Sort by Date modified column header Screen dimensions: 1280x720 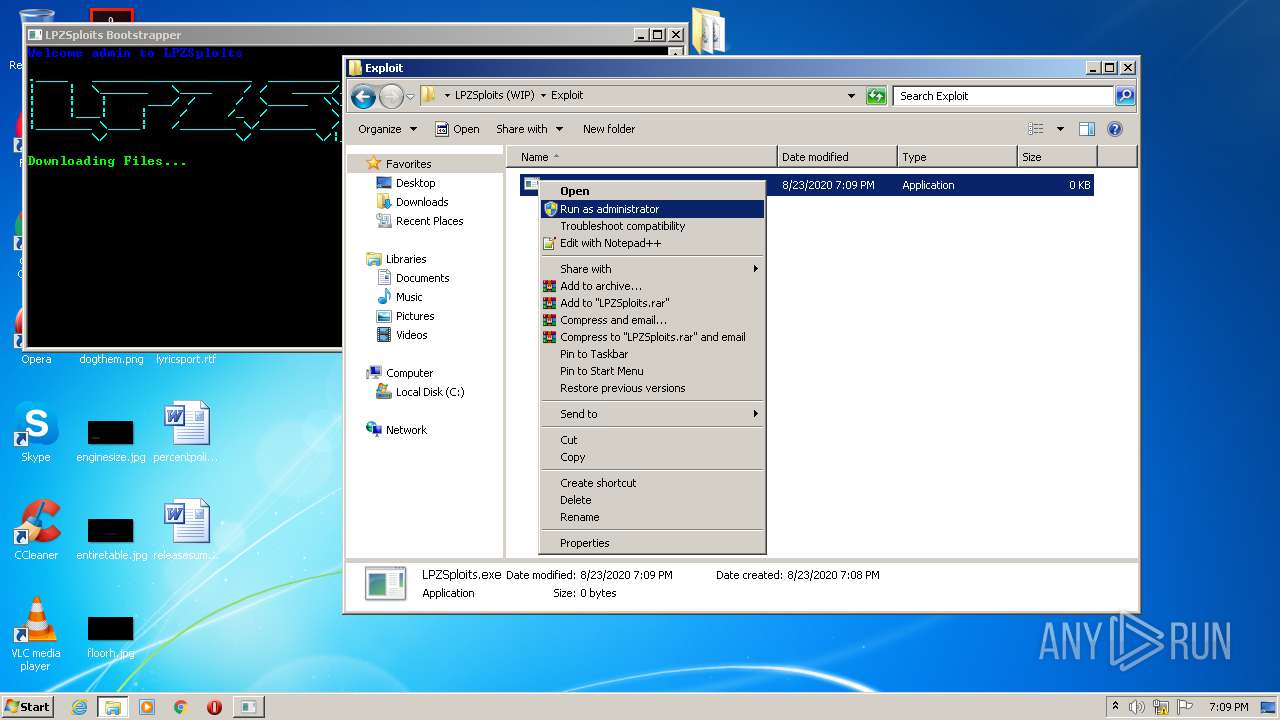pos(837,157)
